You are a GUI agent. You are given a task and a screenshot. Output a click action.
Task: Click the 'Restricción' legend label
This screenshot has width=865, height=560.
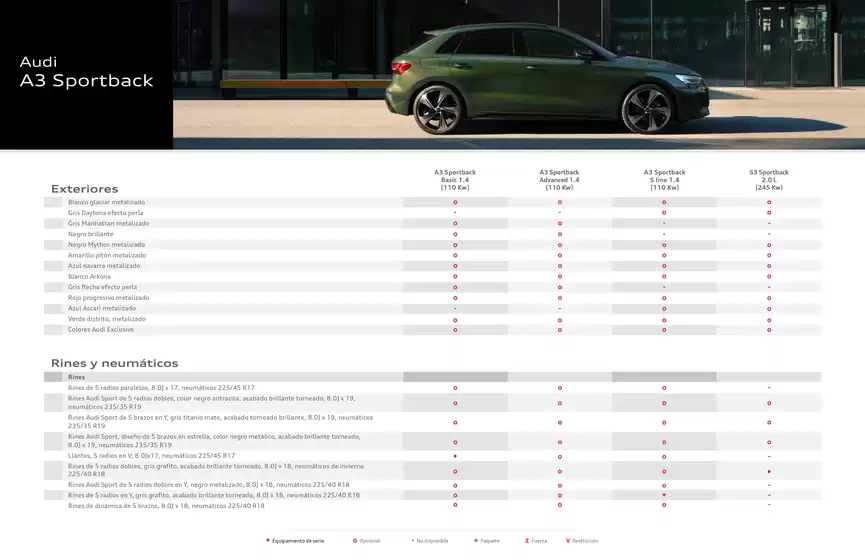point(585,541)
